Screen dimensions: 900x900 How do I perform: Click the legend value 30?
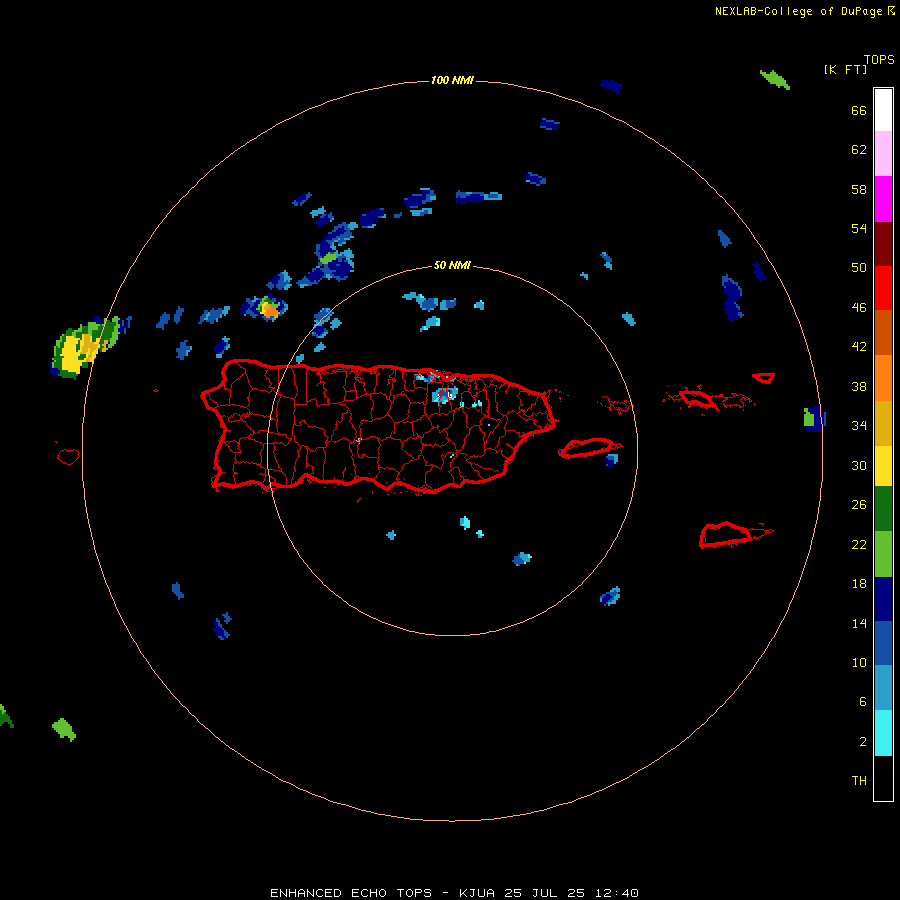click(x=859, y=465)
